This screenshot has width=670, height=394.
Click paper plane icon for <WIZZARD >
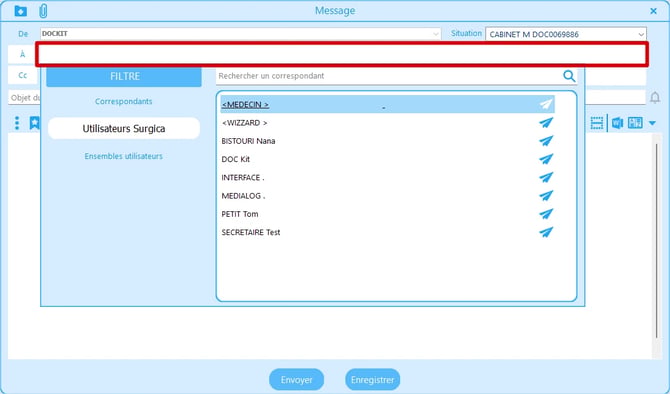(x=546, y=123)
